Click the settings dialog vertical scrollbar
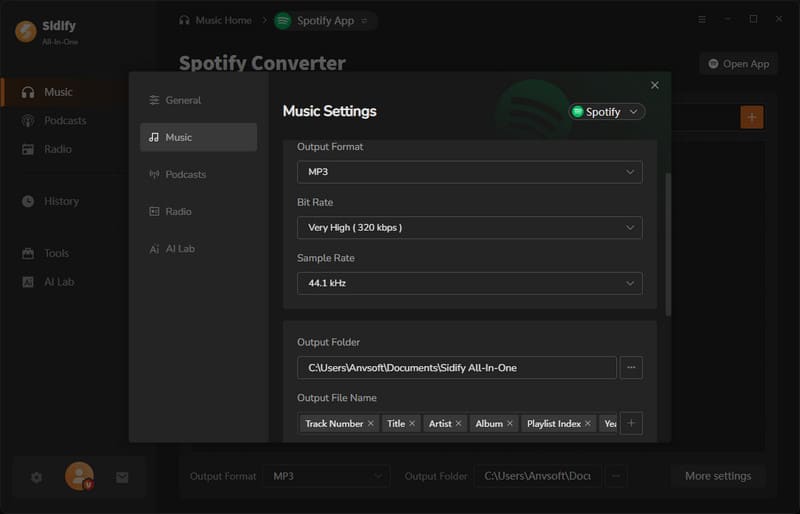 668,244
